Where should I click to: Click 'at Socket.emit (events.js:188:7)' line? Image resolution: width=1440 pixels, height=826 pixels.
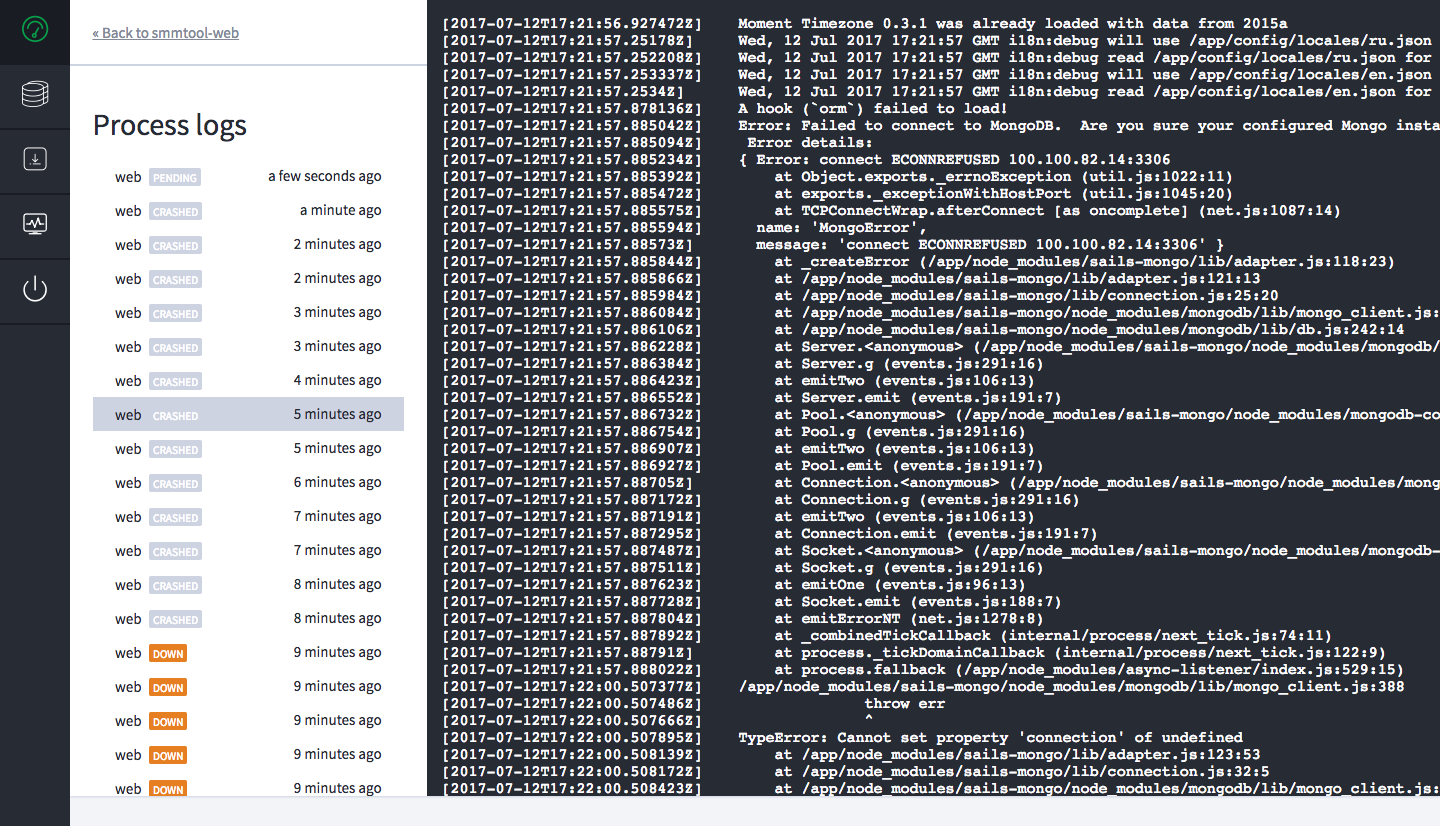(x=918, y=601)
